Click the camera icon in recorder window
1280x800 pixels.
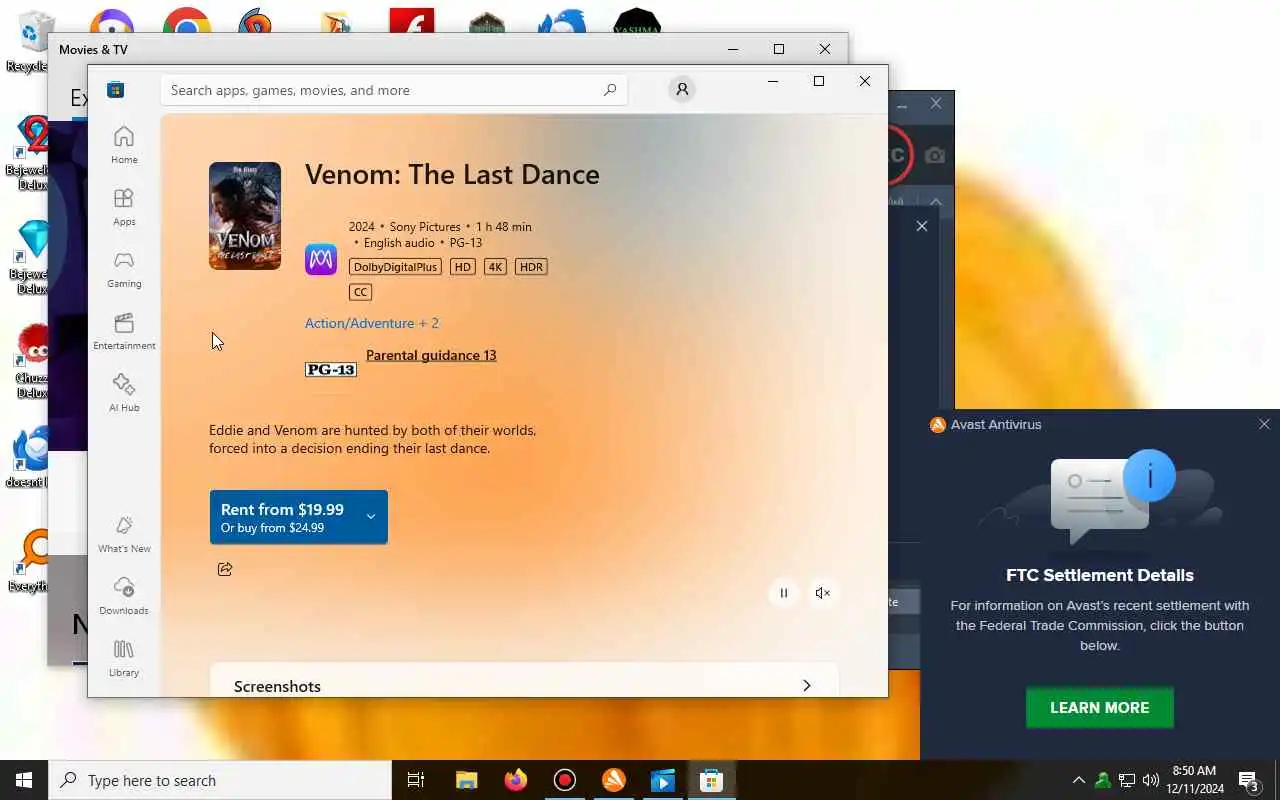point(934,156)
